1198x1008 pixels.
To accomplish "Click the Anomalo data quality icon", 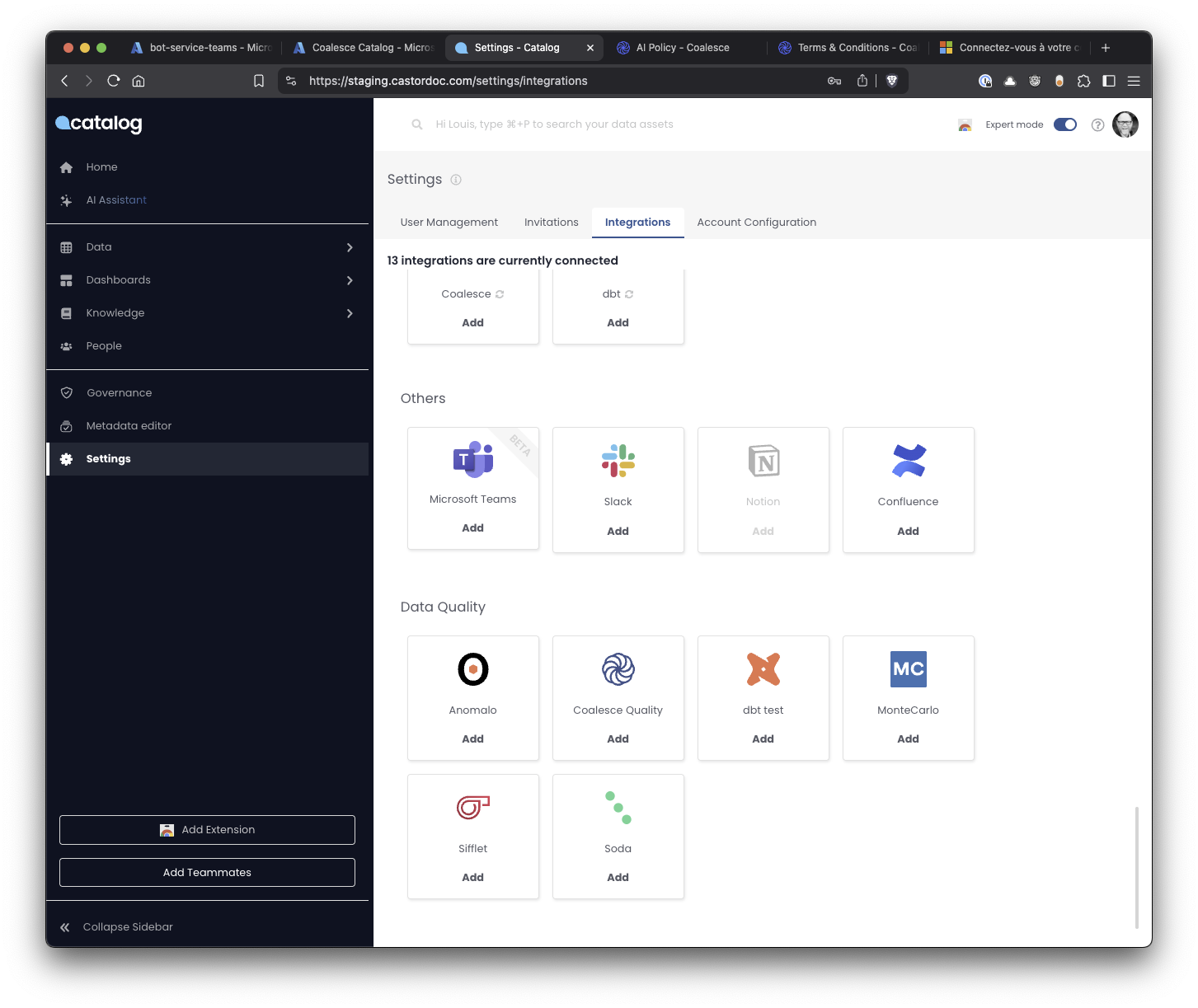I will coord(472,669).
